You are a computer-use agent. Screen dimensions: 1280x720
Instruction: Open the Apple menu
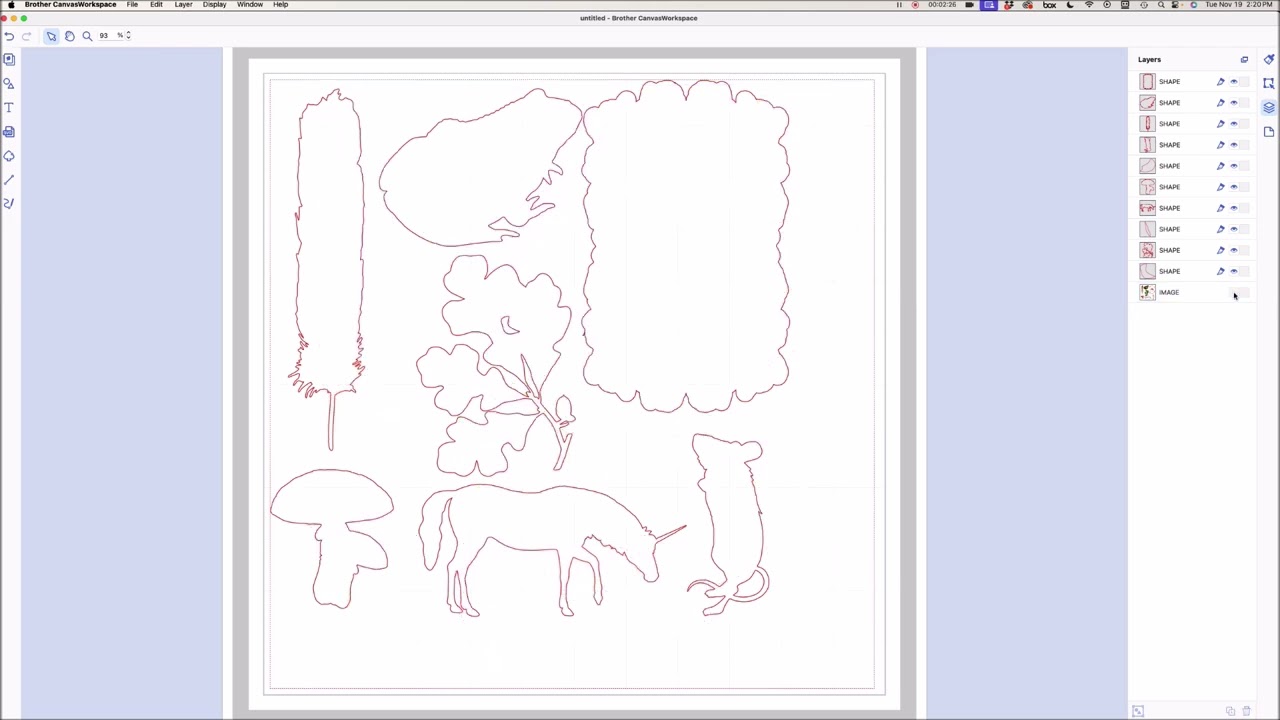[11, 5]
